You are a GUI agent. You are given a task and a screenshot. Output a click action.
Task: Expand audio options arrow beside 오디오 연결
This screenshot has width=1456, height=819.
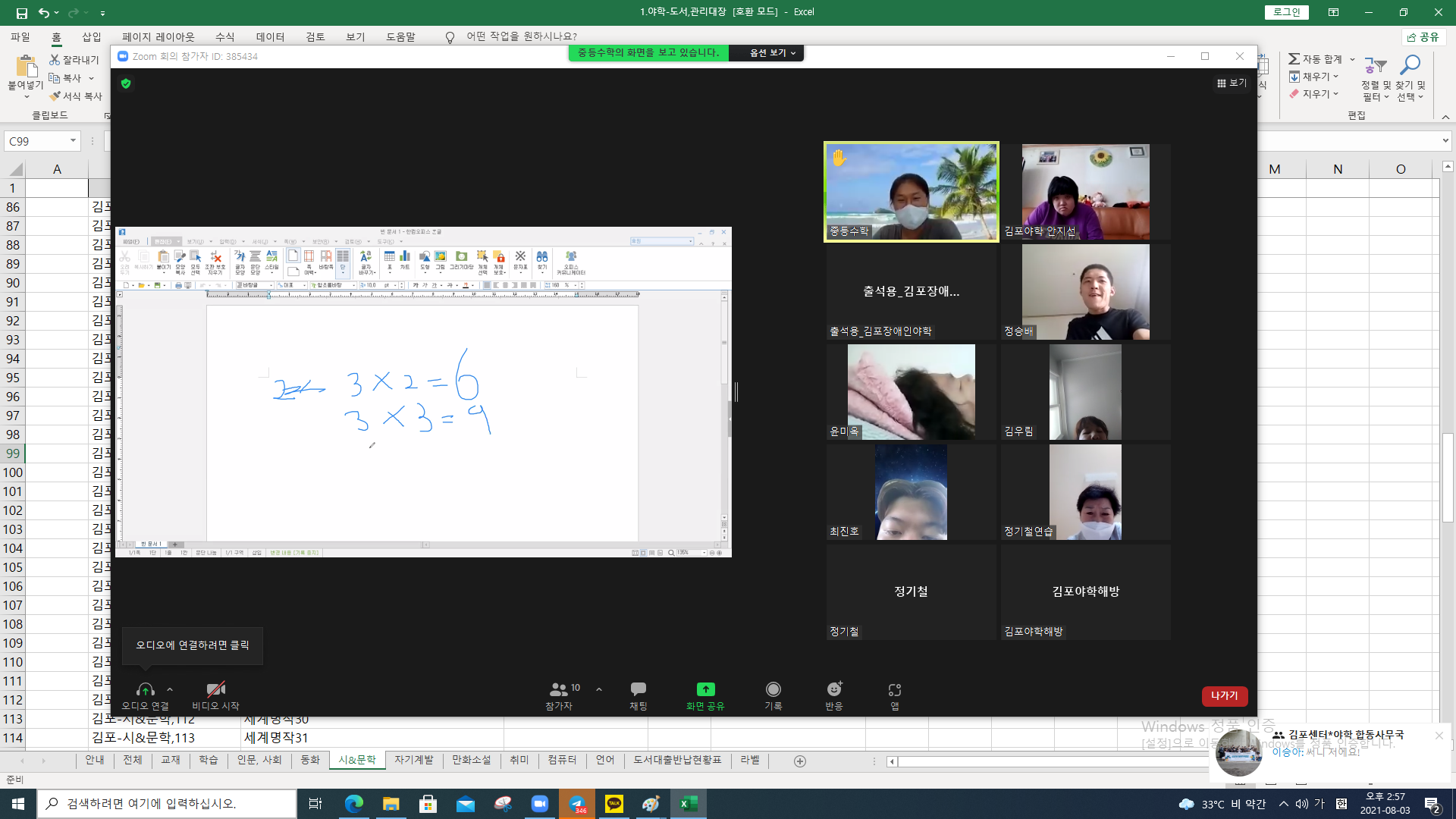pyautogui.click(x=170, y=689)
